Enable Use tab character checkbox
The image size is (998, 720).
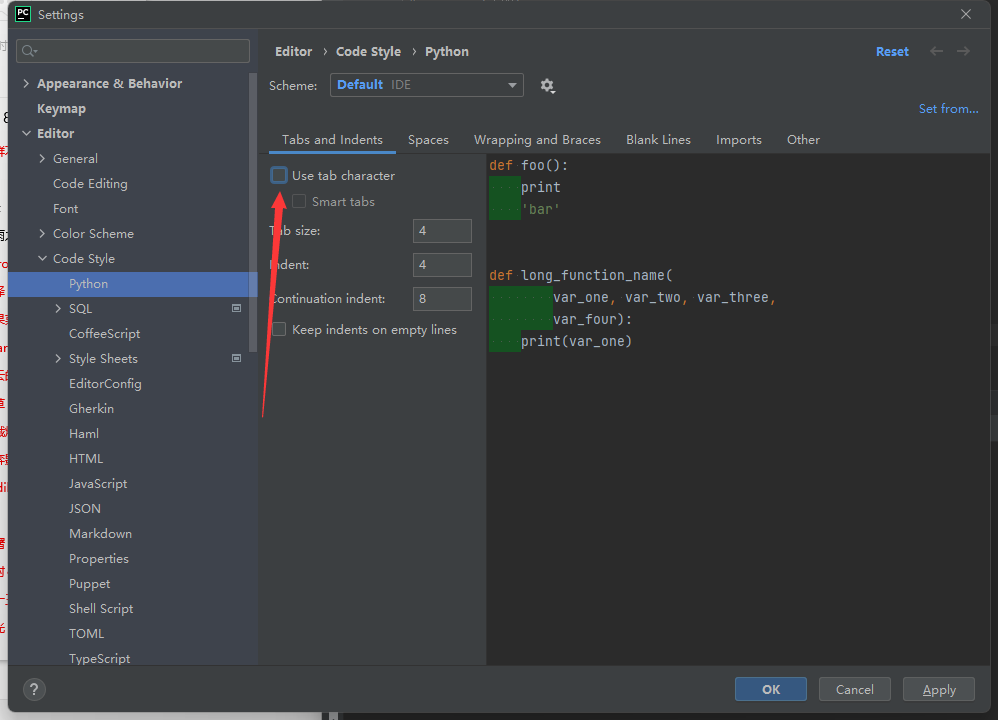click(279, 176)
